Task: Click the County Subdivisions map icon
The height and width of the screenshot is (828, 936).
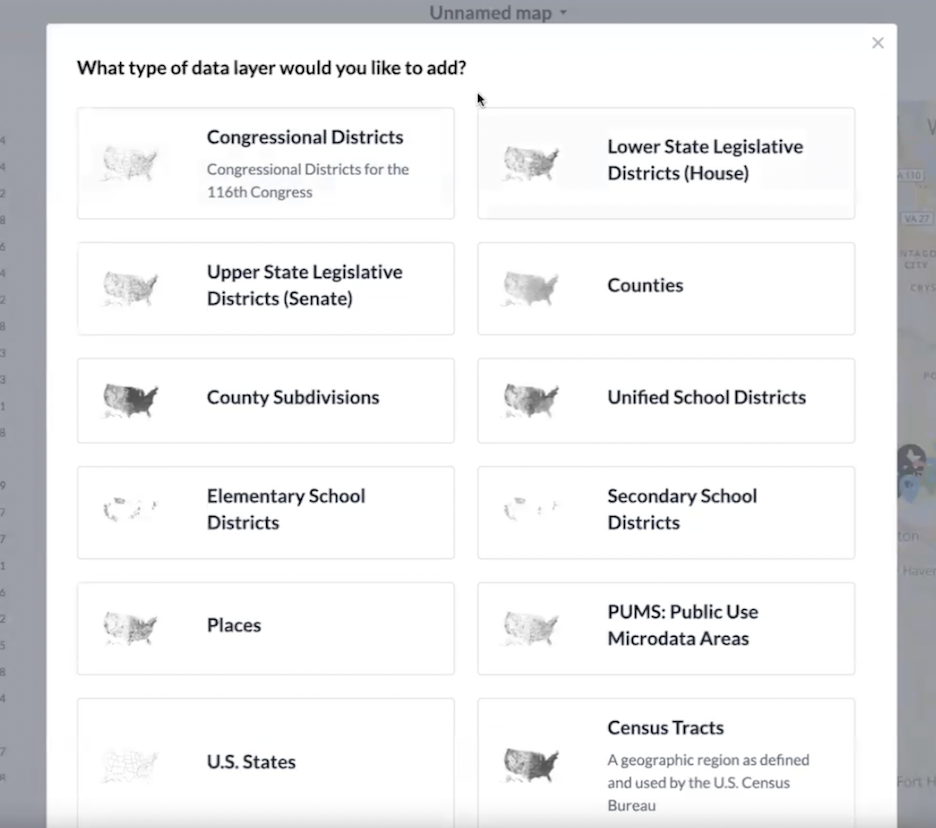Action: tap(131, 400)
